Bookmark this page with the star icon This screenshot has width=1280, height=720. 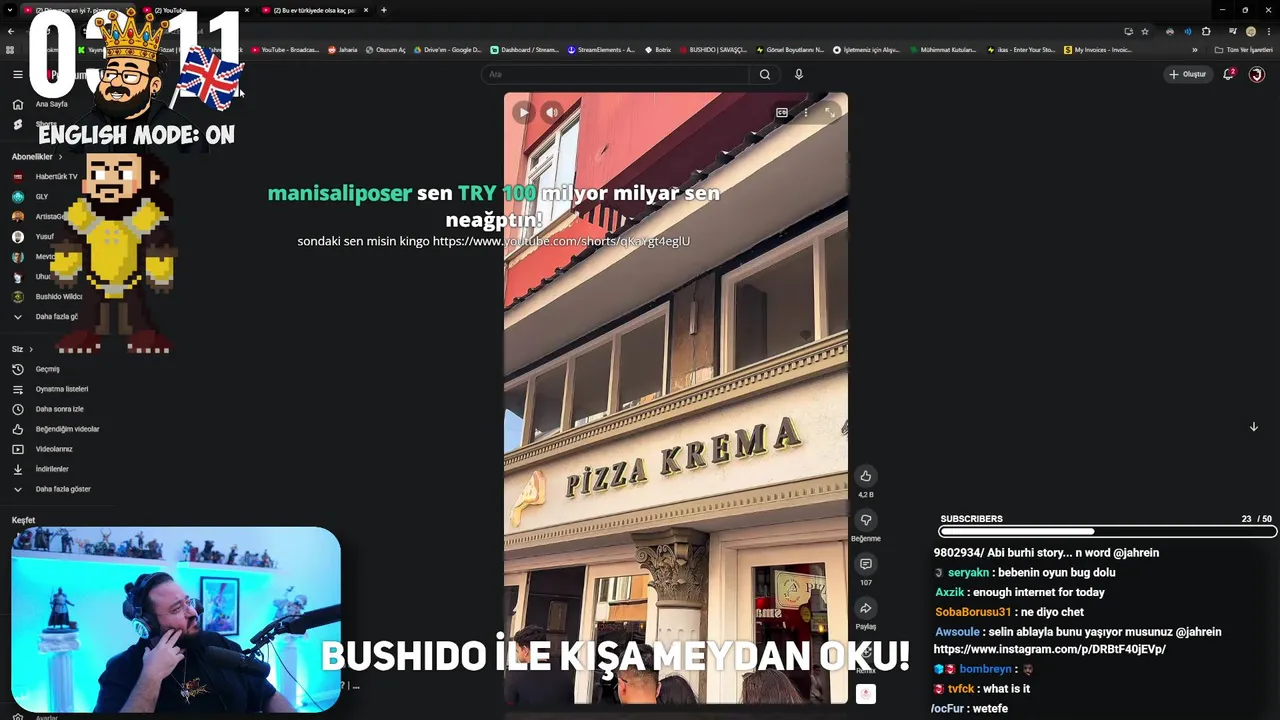pos(1145,31)
